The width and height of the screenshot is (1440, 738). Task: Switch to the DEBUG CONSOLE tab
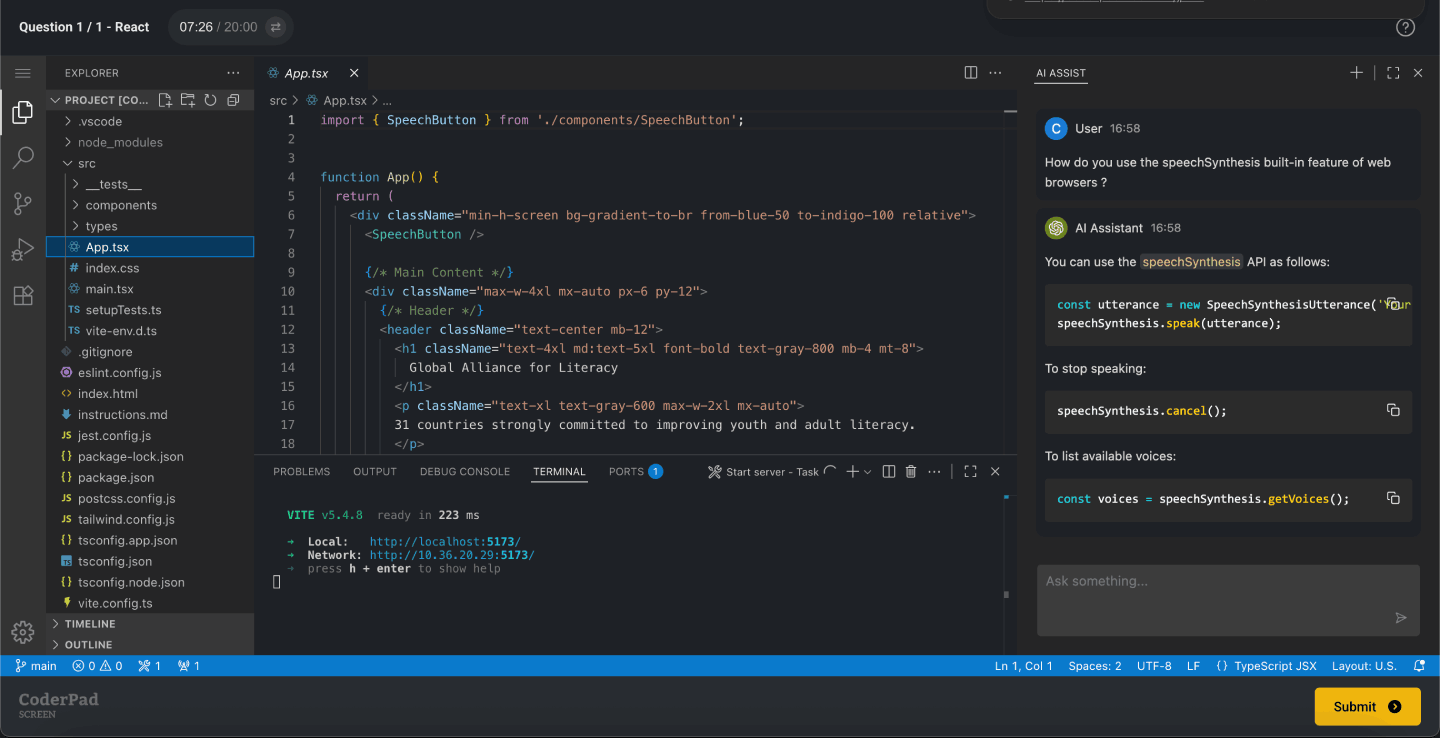(464, 472)
